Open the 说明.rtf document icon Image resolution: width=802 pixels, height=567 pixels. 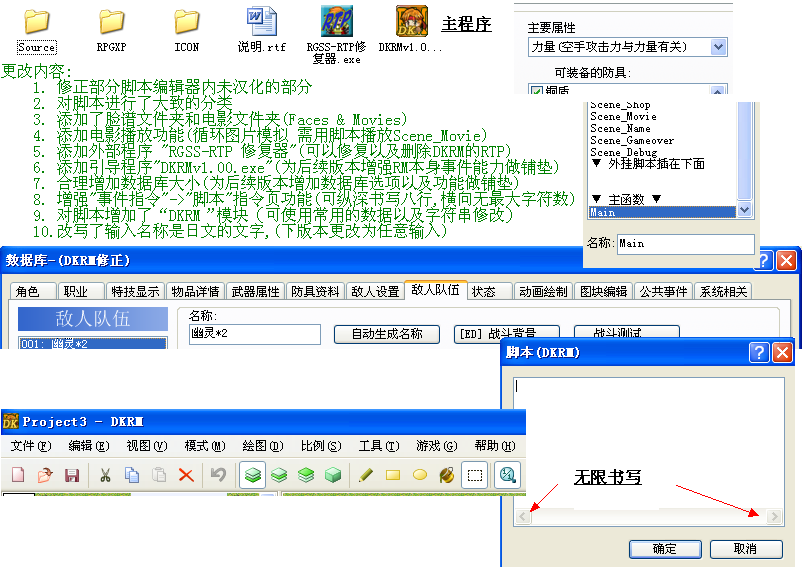point(261,21)
